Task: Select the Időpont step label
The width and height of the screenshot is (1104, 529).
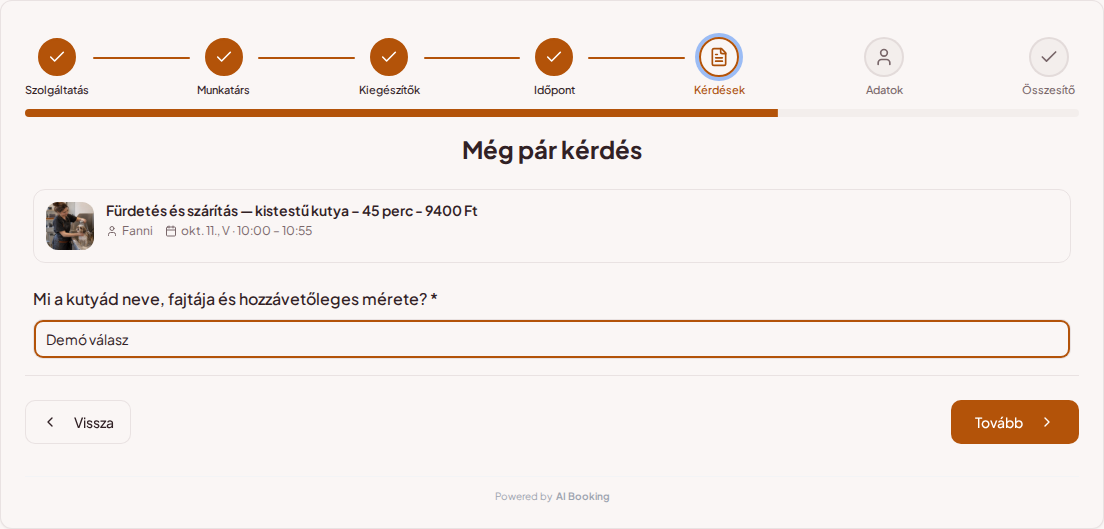Action: tap(554, 90)
